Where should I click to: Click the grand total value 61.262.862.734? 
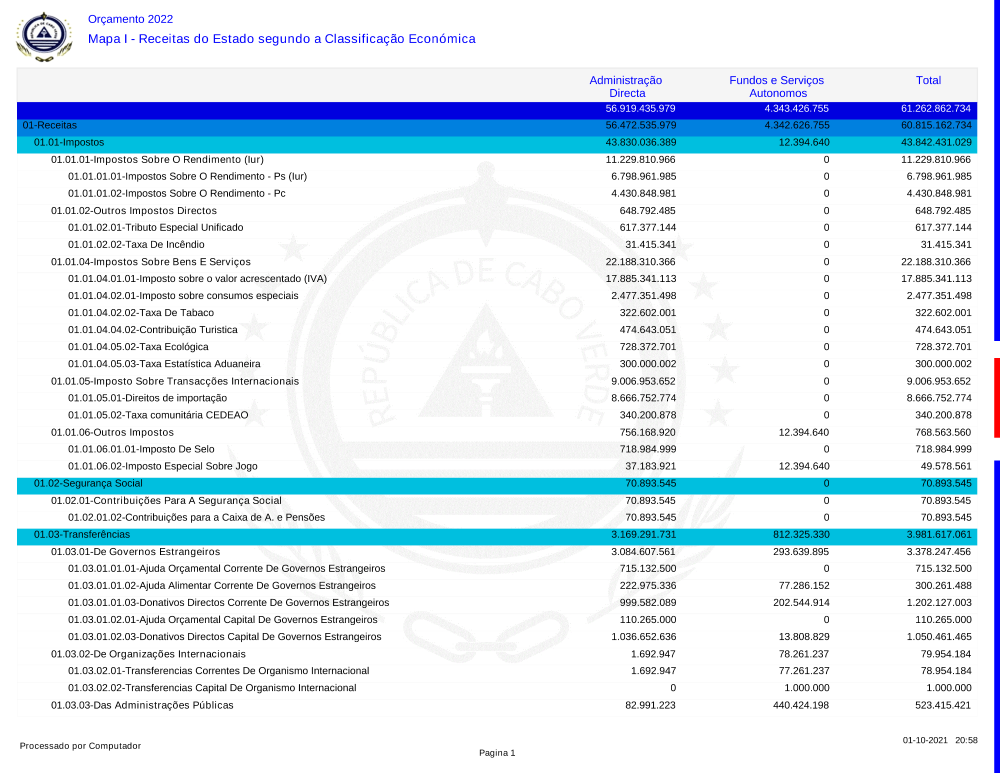935,108
